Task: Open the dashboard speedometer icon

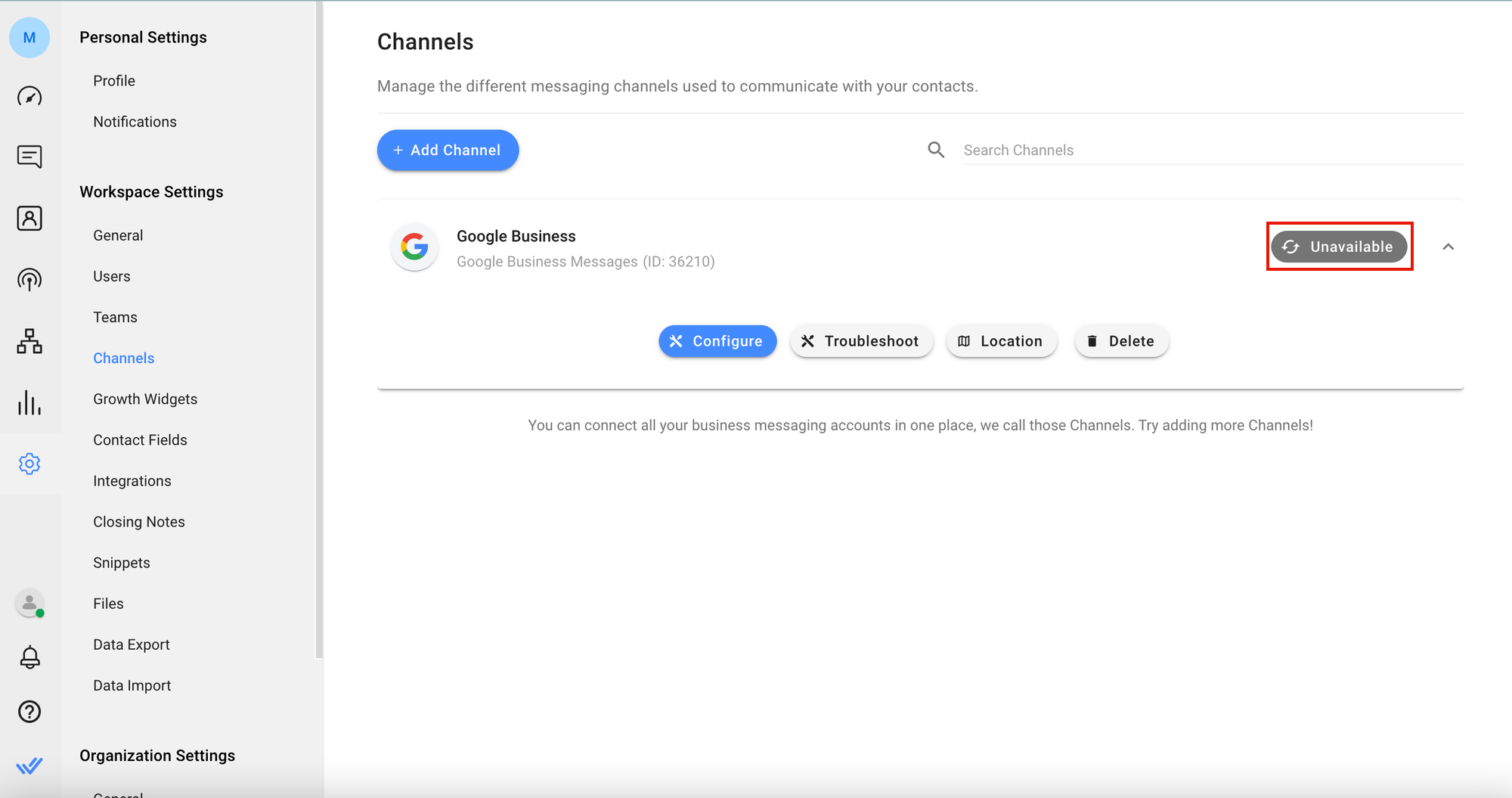Action: pyautogui.click(x=29, y=97)
